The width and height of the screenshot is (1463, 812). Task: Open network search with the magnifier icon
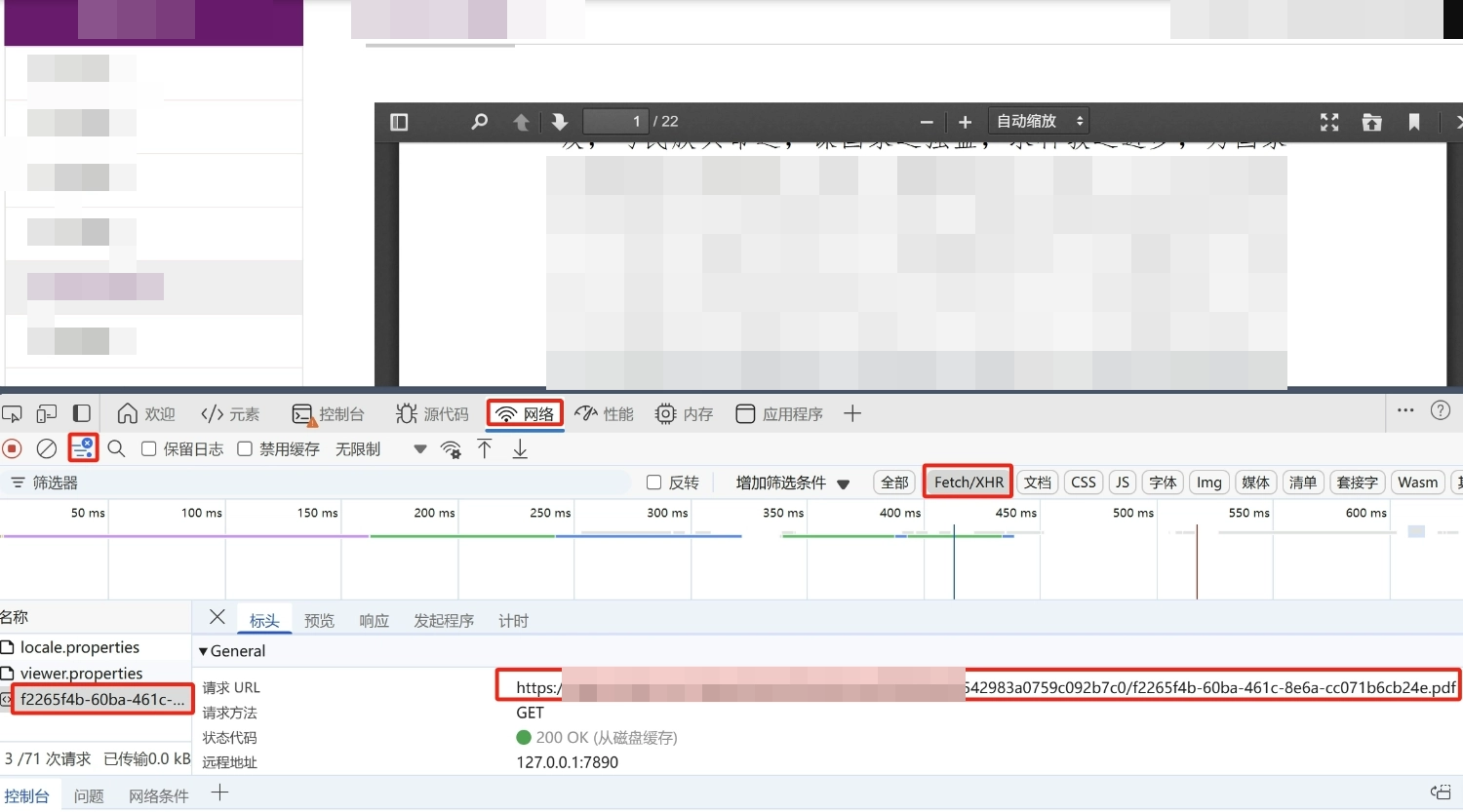point(116,448)
